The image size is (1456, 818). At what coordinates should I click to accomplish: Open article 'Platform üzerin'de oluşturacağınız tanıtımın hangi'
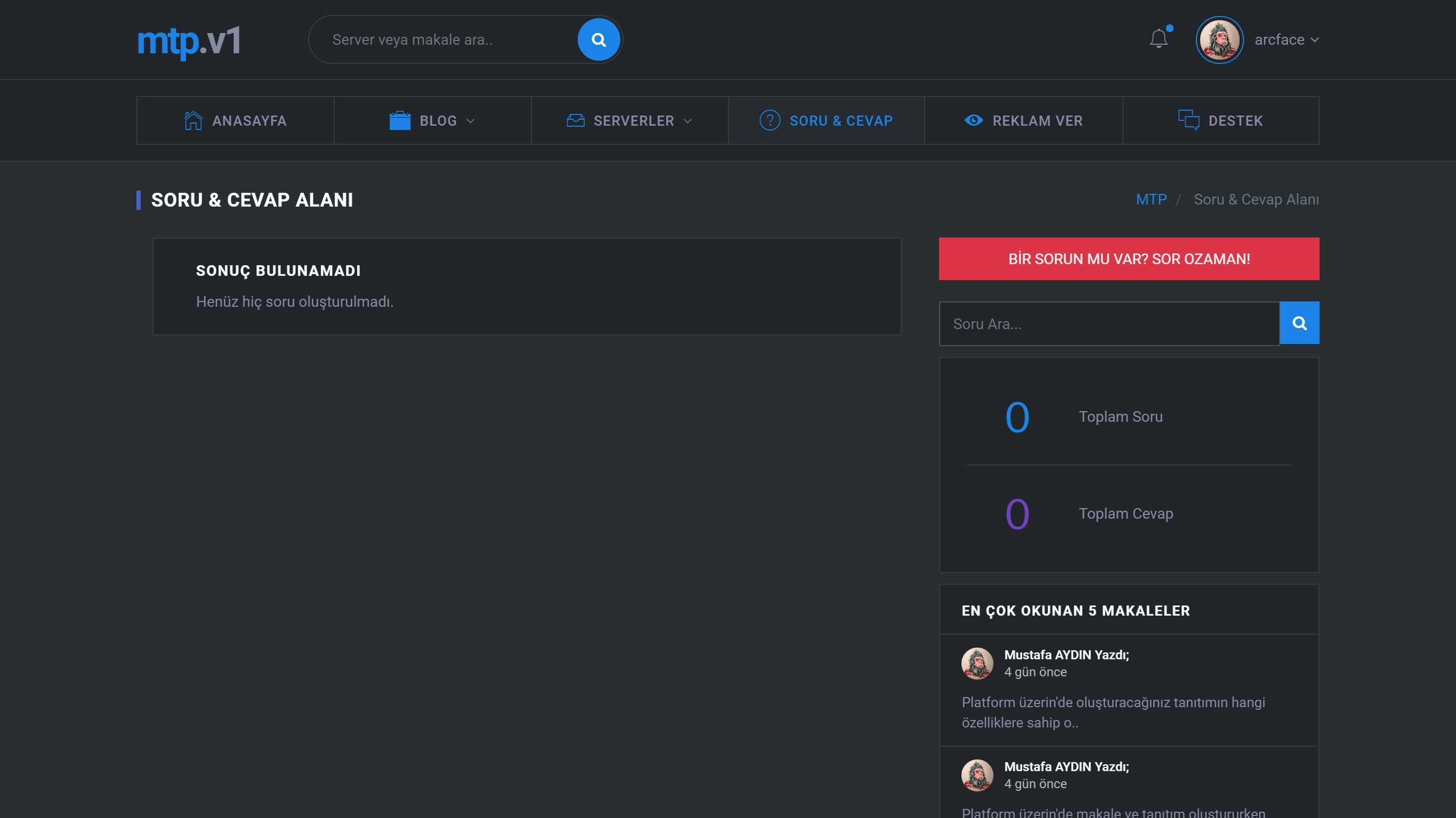click(x=1113, y=712)
